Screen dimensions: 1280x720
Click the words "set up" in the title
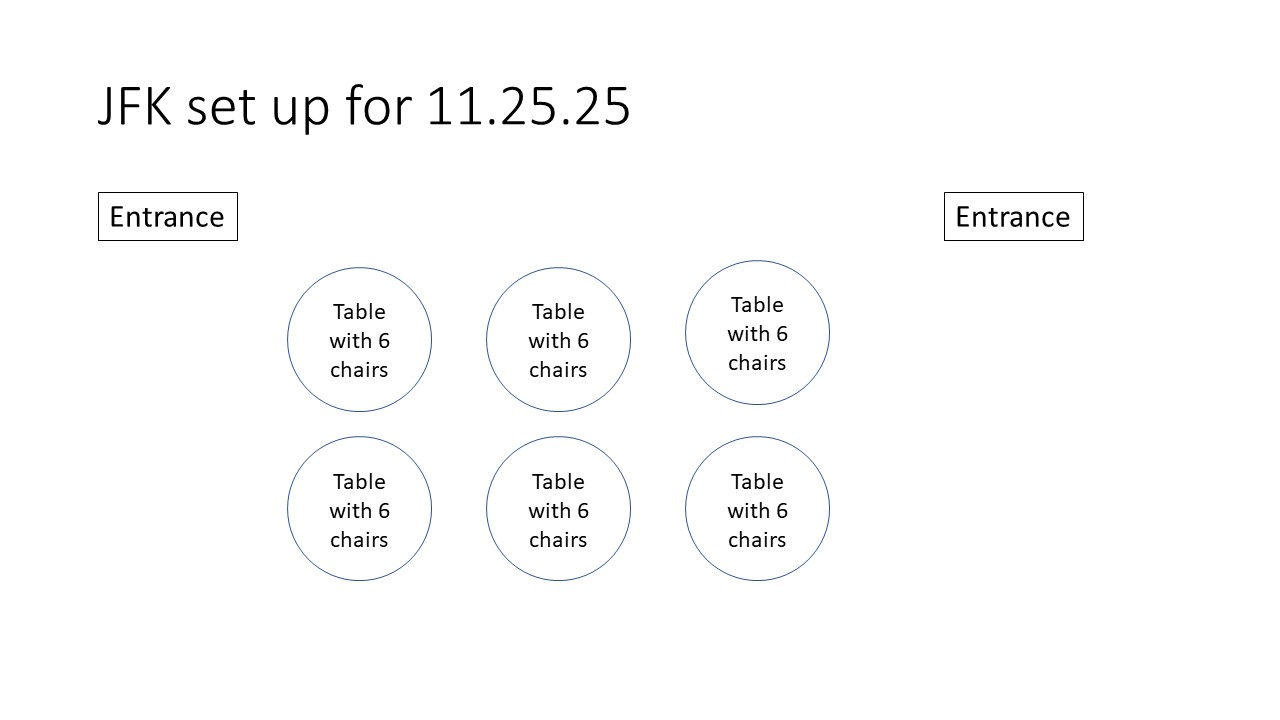point(258,106)
